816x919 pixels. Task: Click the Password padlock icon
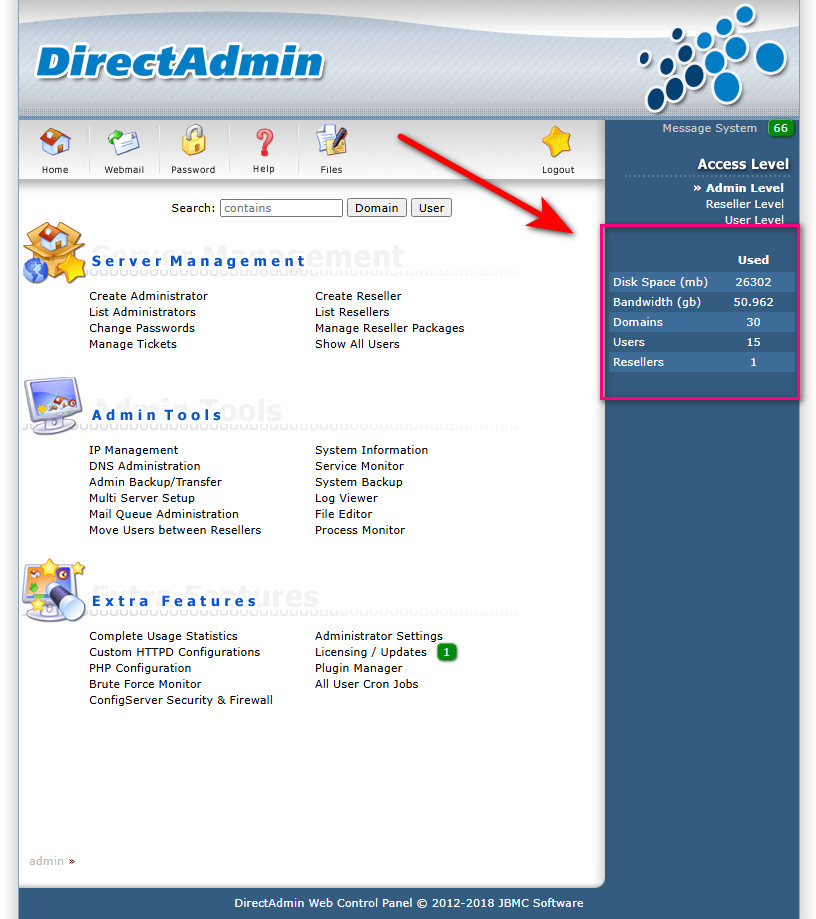[193, 143]
